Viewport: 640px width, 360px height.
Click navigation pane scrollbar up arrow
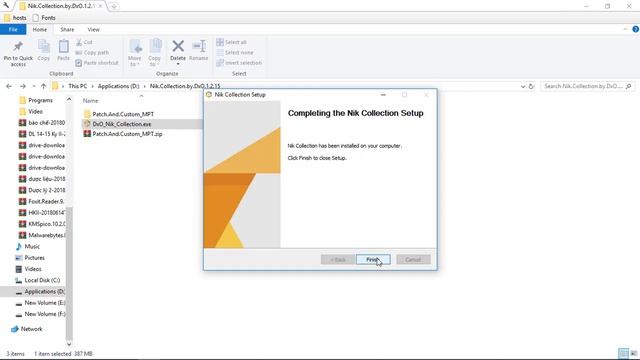69,99
